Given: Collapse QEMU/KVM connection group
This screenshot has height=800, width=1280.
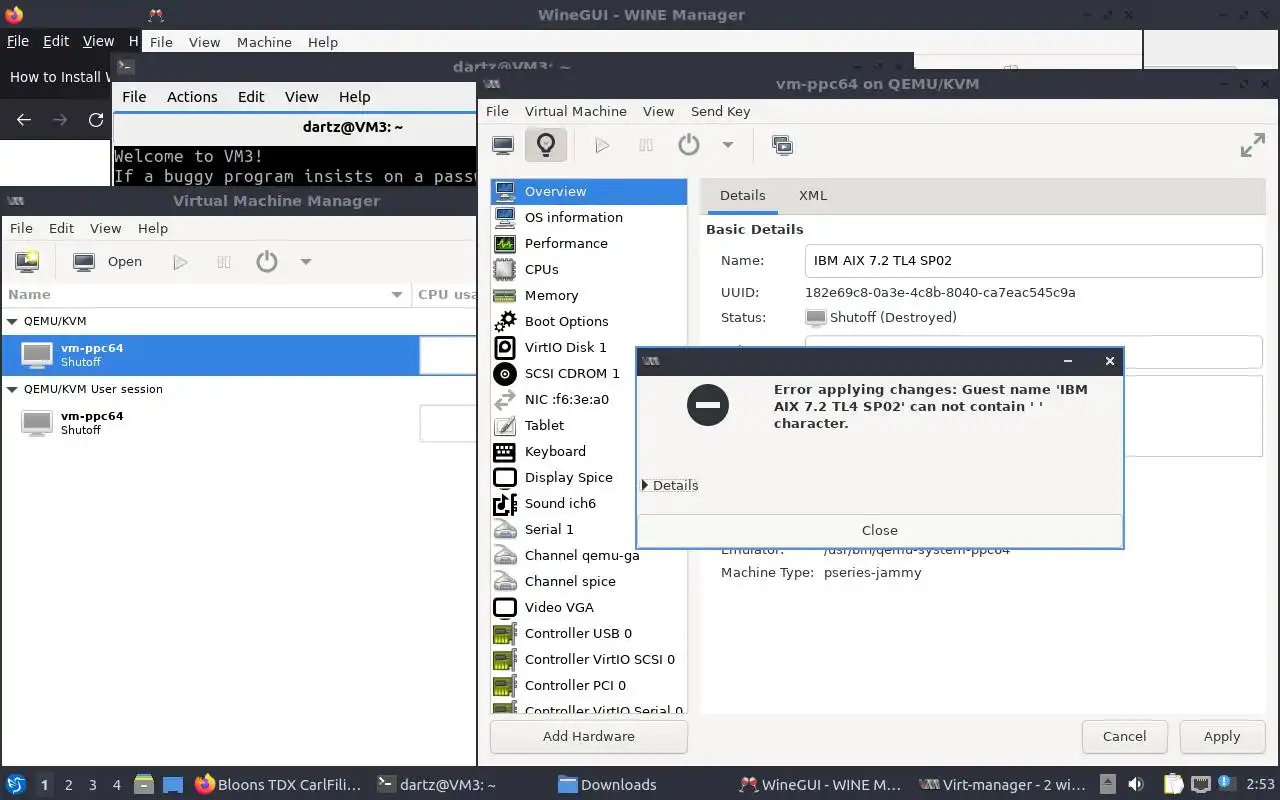Looking at the screenshot, I should [x=13, y=321].
